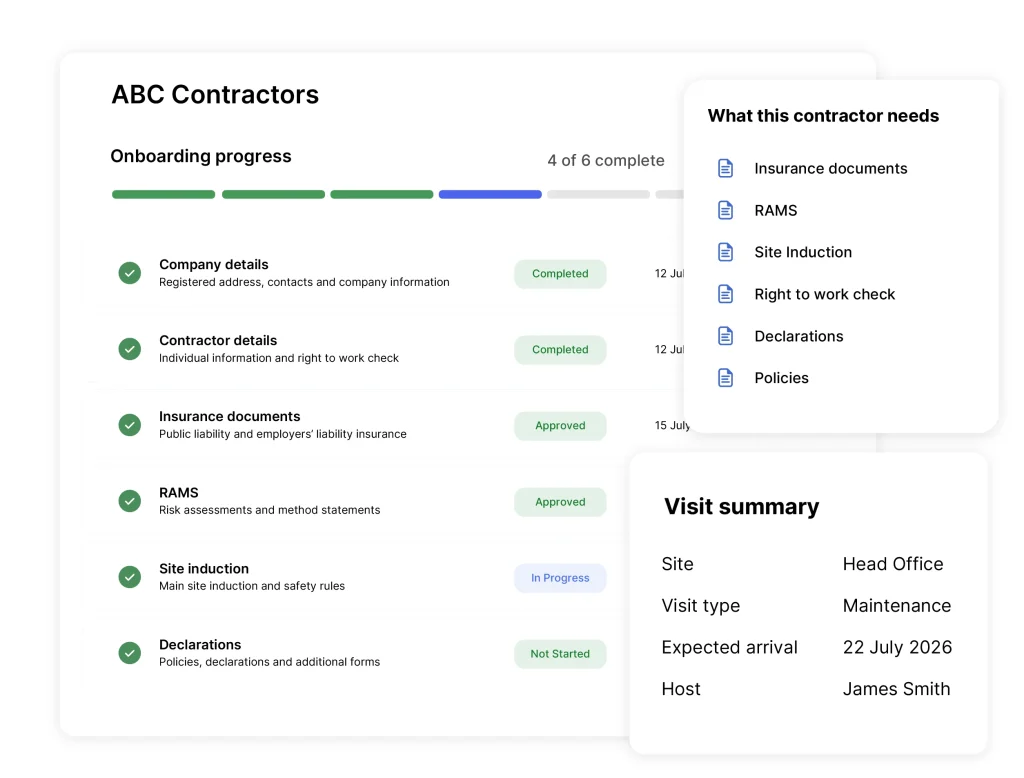Click the Approved badge on Insurance documents row
1024x778 pixels.
[560, 426]
